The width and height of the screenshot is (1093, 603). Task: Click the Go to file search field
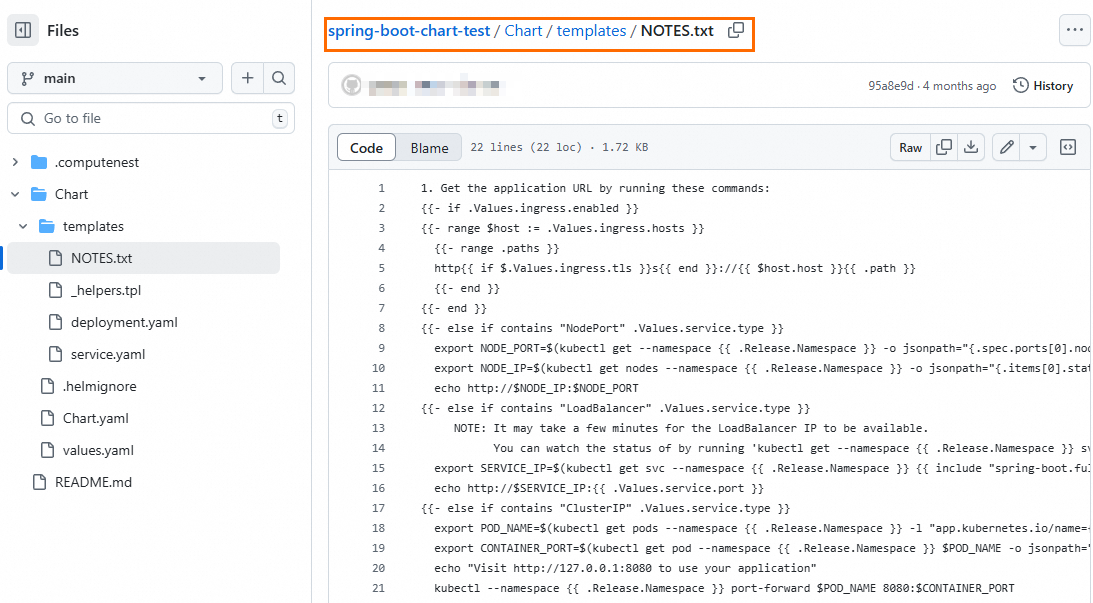point(150,118)
